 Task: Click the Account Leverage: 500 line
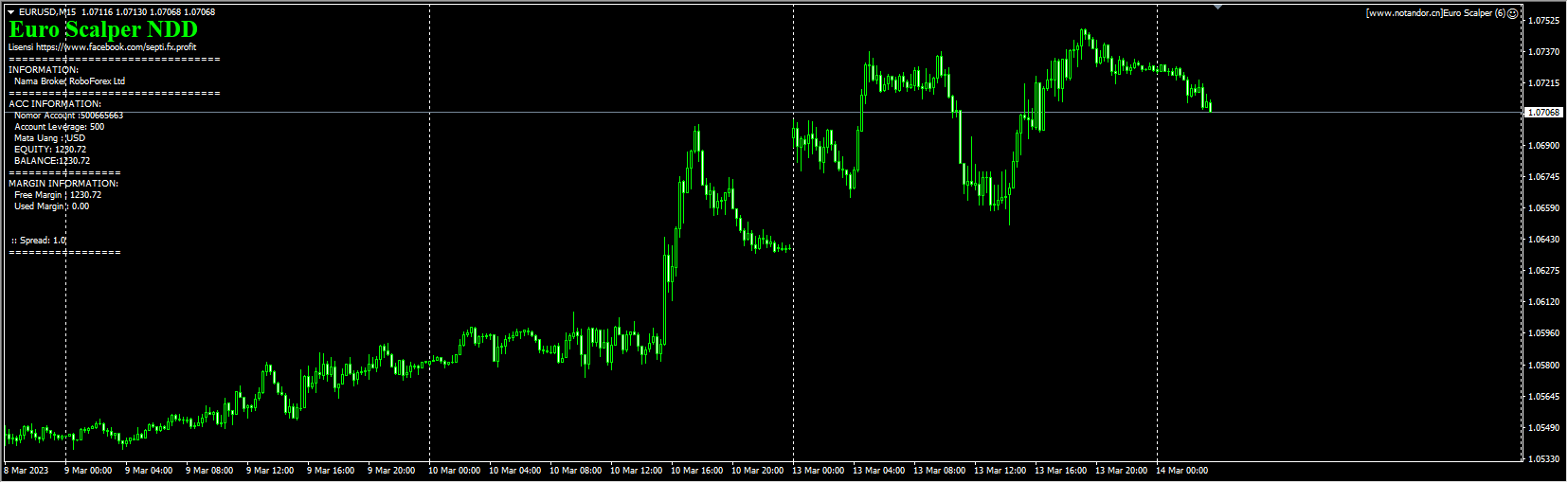point(59,127)
